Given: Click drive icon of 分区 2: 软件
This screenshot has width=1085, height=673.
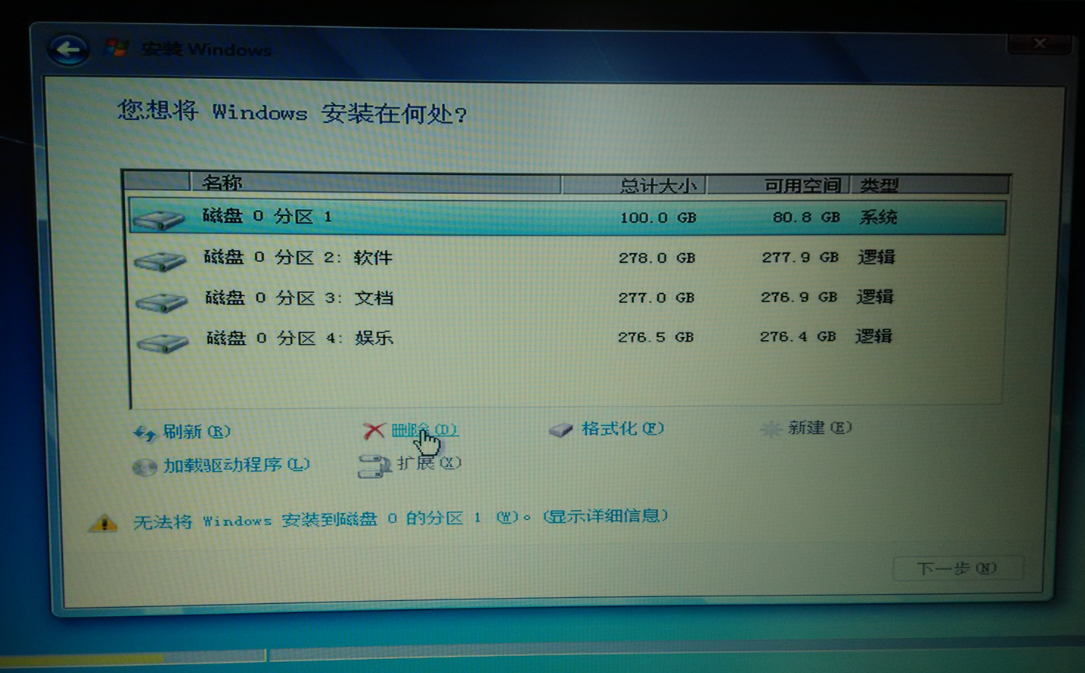Looking at the screenshot, I should point(161,260).
